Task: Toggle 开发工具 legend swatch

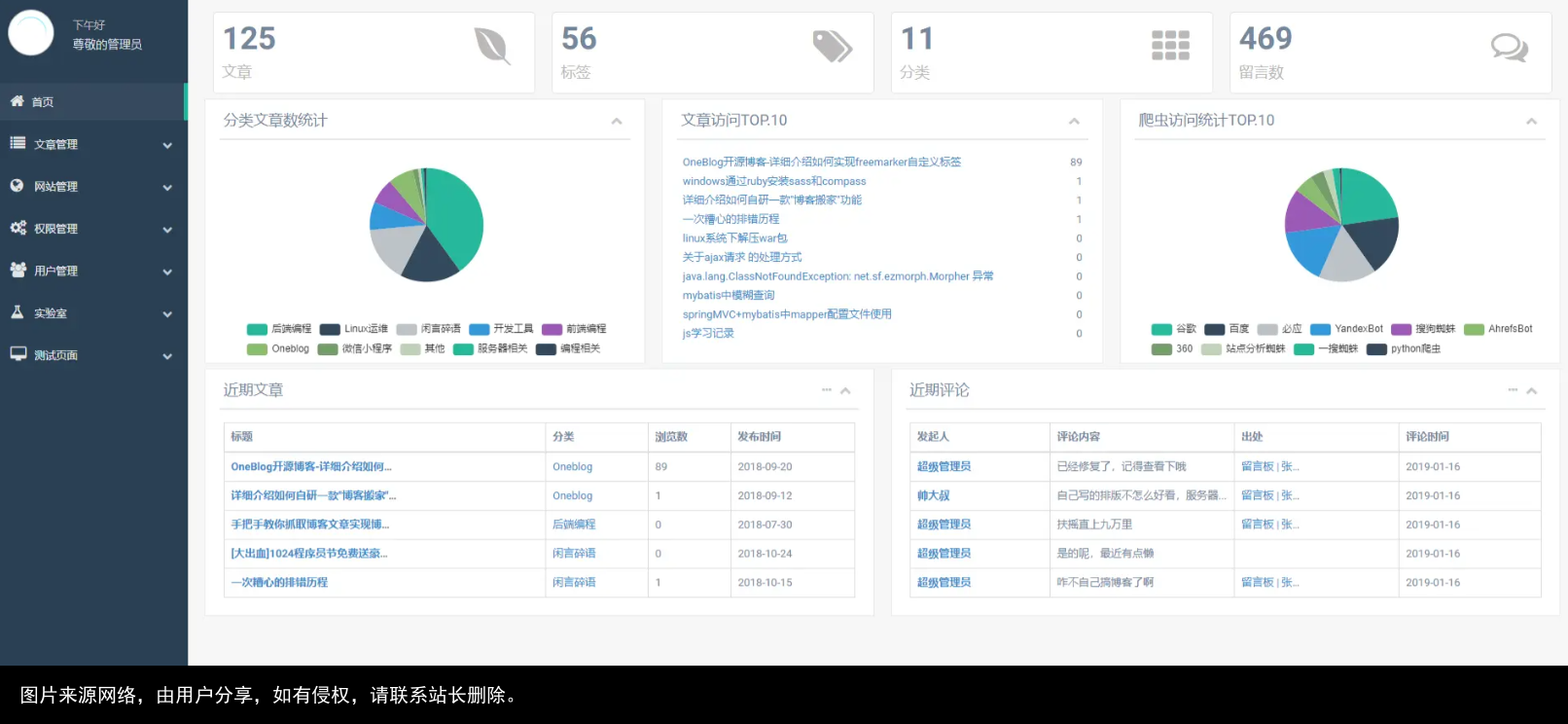Action: tap(479, 329)
